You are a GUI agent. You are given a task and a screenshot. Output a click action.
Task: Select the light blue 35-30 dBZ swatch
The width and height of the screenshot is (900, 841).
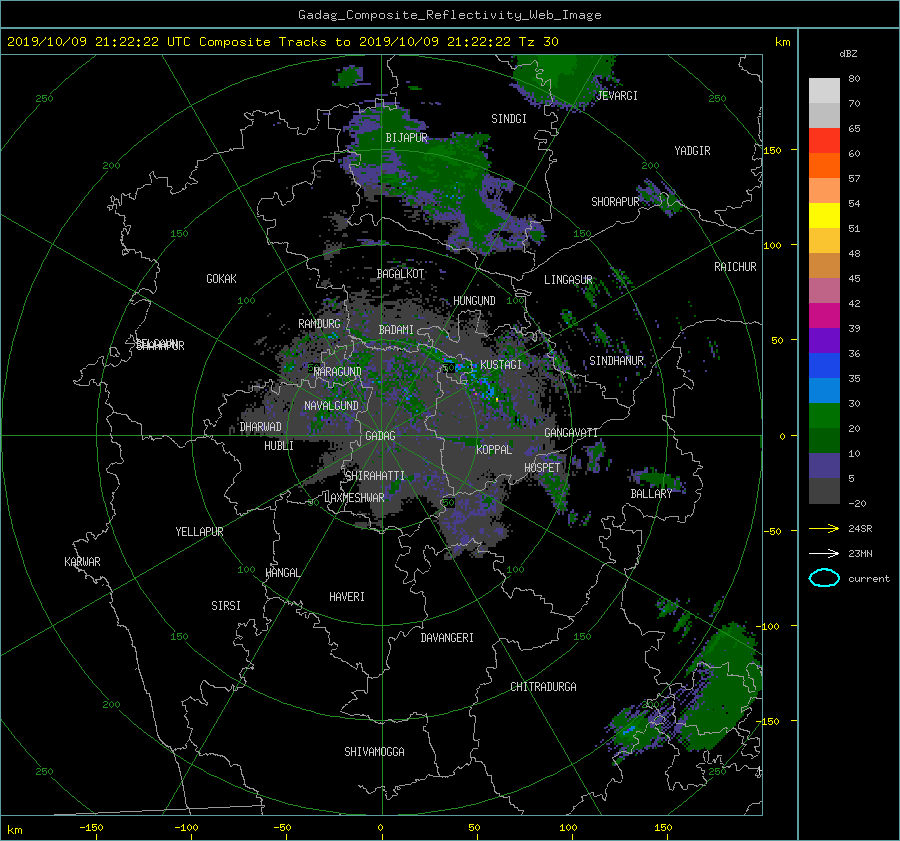(x=824, y=390)
